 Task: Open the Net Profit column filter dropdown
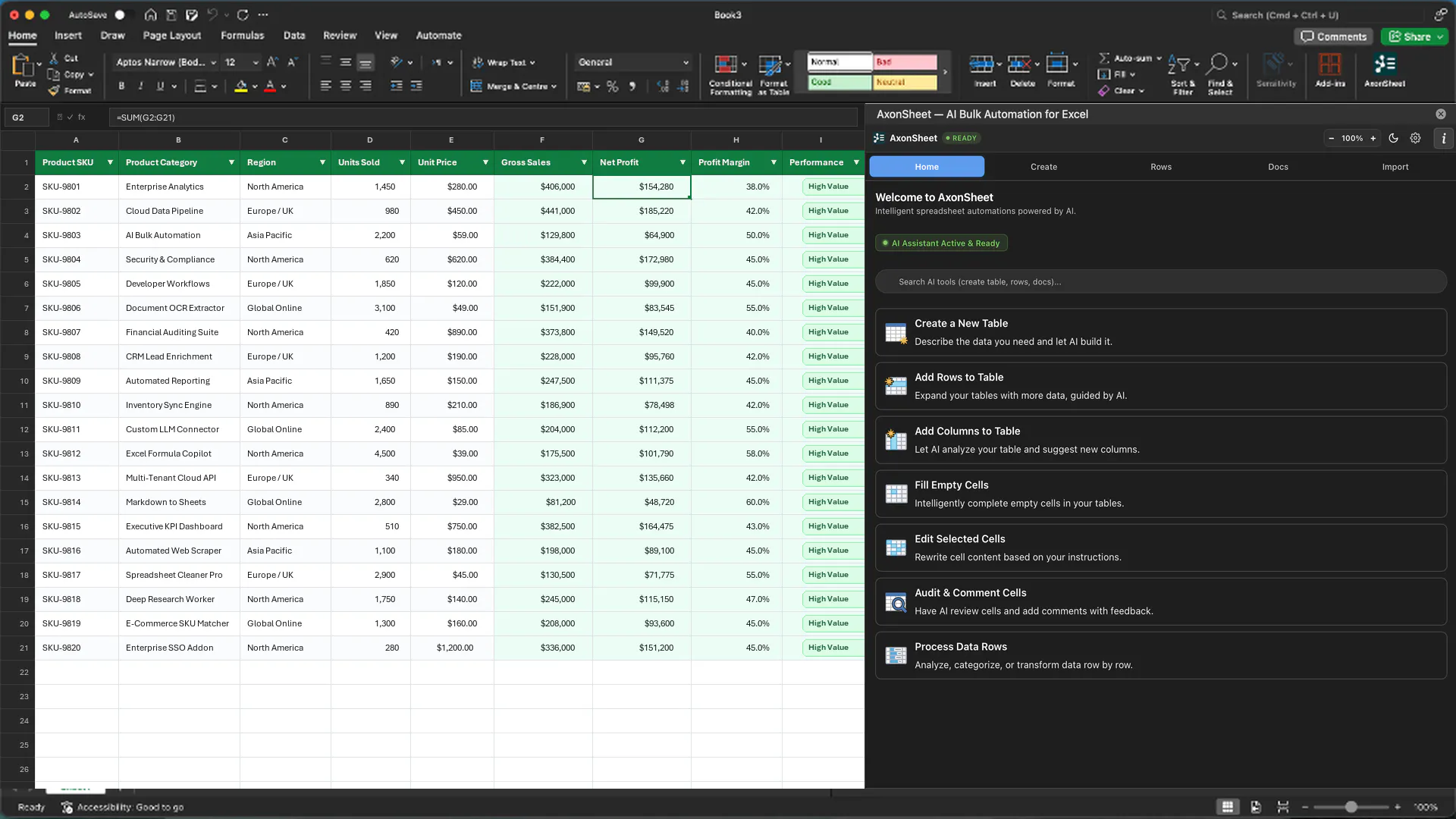tap(682, 163)
